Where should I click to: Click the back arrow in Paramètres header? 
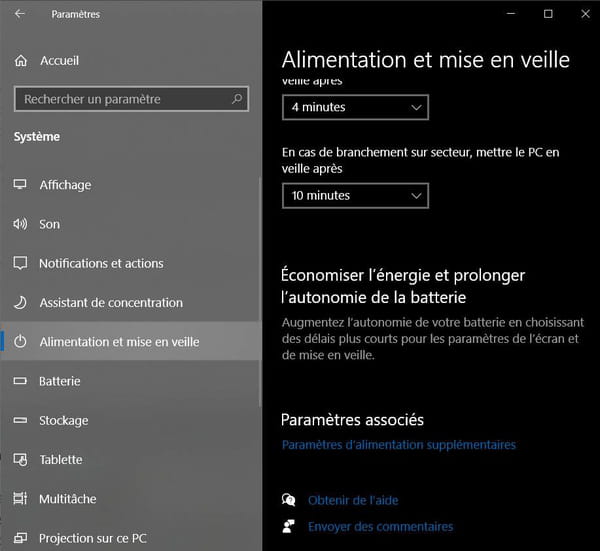pos(20,14)
